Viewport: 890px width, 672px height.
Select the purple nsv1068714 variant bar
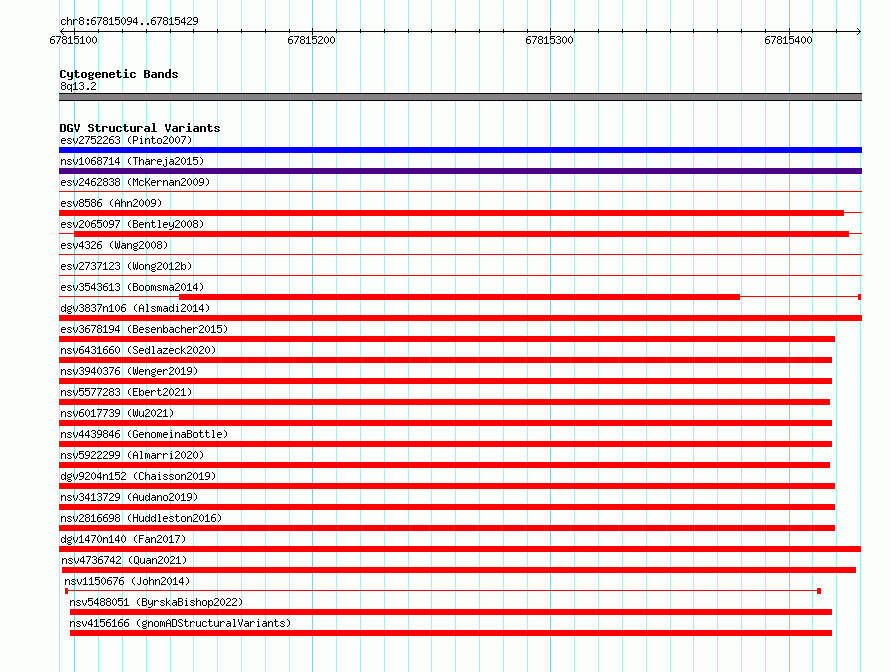click(460, 171)
